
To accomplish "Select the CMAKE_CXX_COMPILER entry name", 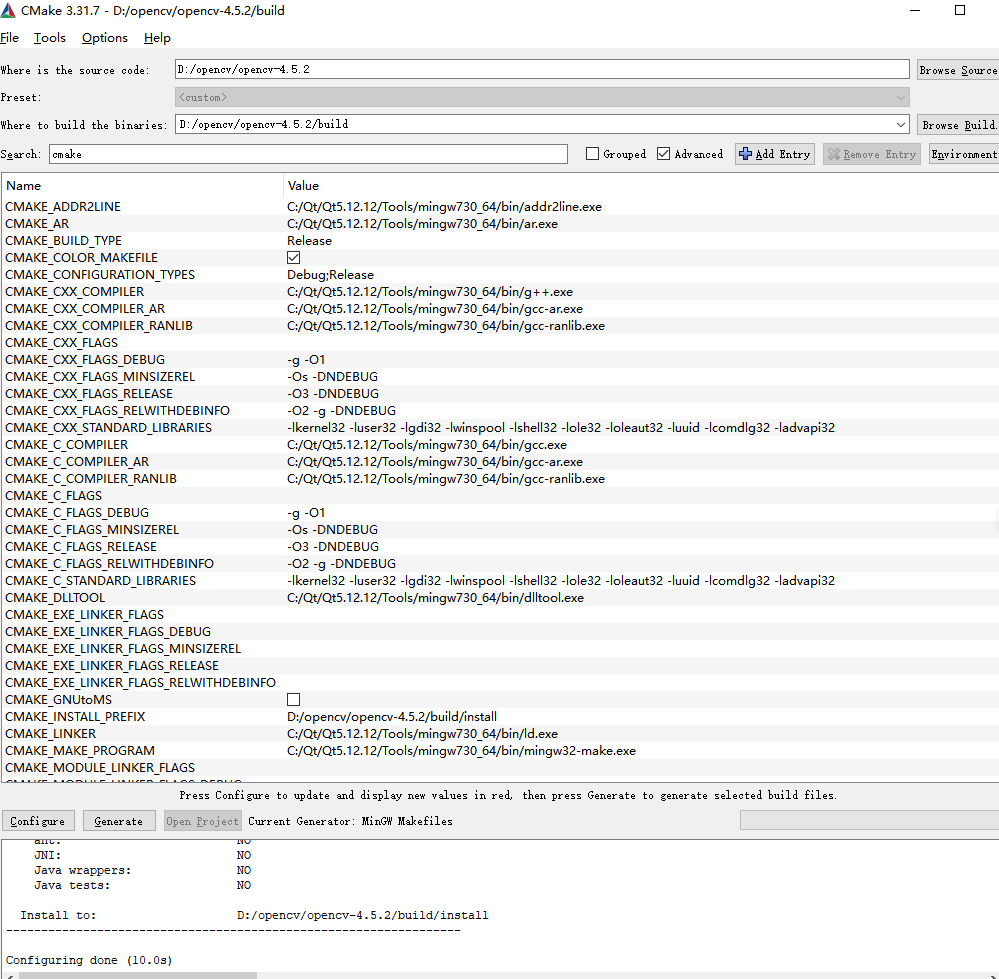I will 75,292.
